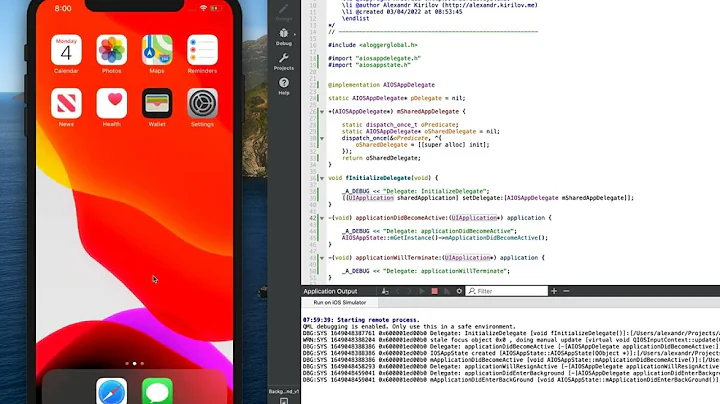Launch Safari from the dock
720x404 pixels.
pos(112,391)
